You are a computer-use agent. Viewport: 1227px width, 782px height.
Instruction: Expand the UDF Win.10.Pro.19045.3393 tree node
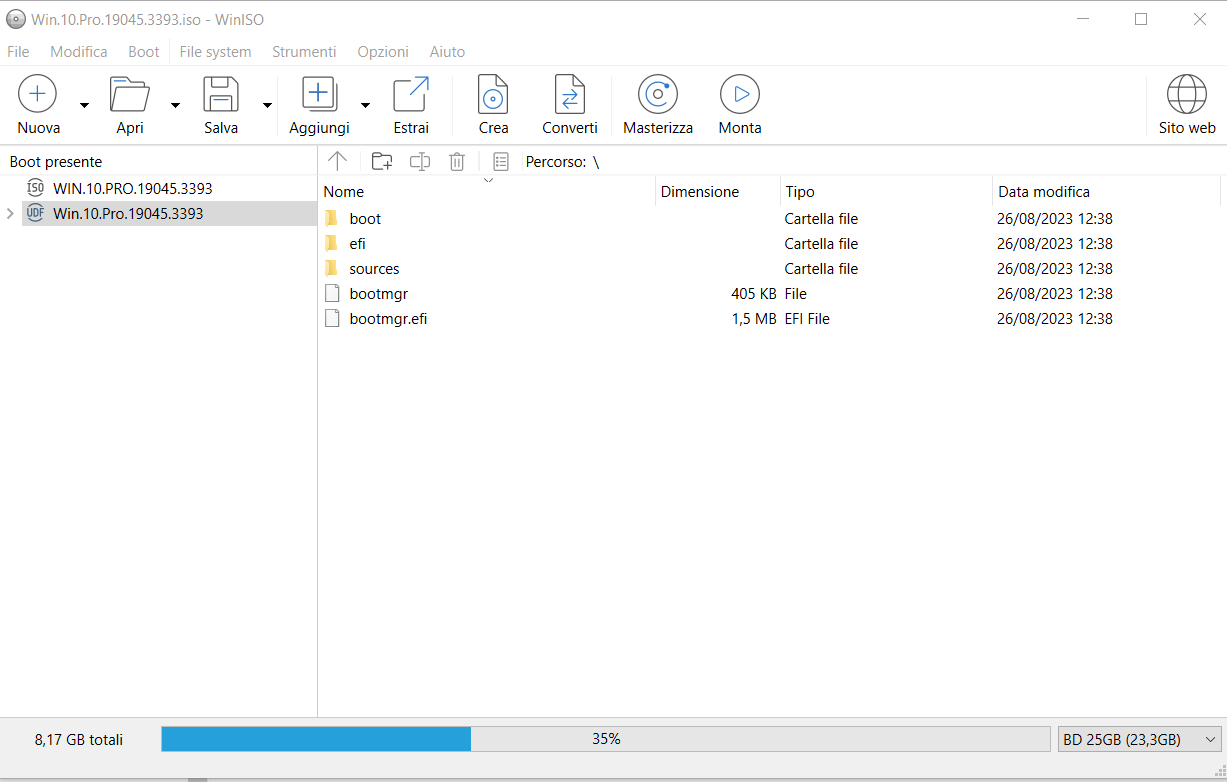click(x=10, y=213)
